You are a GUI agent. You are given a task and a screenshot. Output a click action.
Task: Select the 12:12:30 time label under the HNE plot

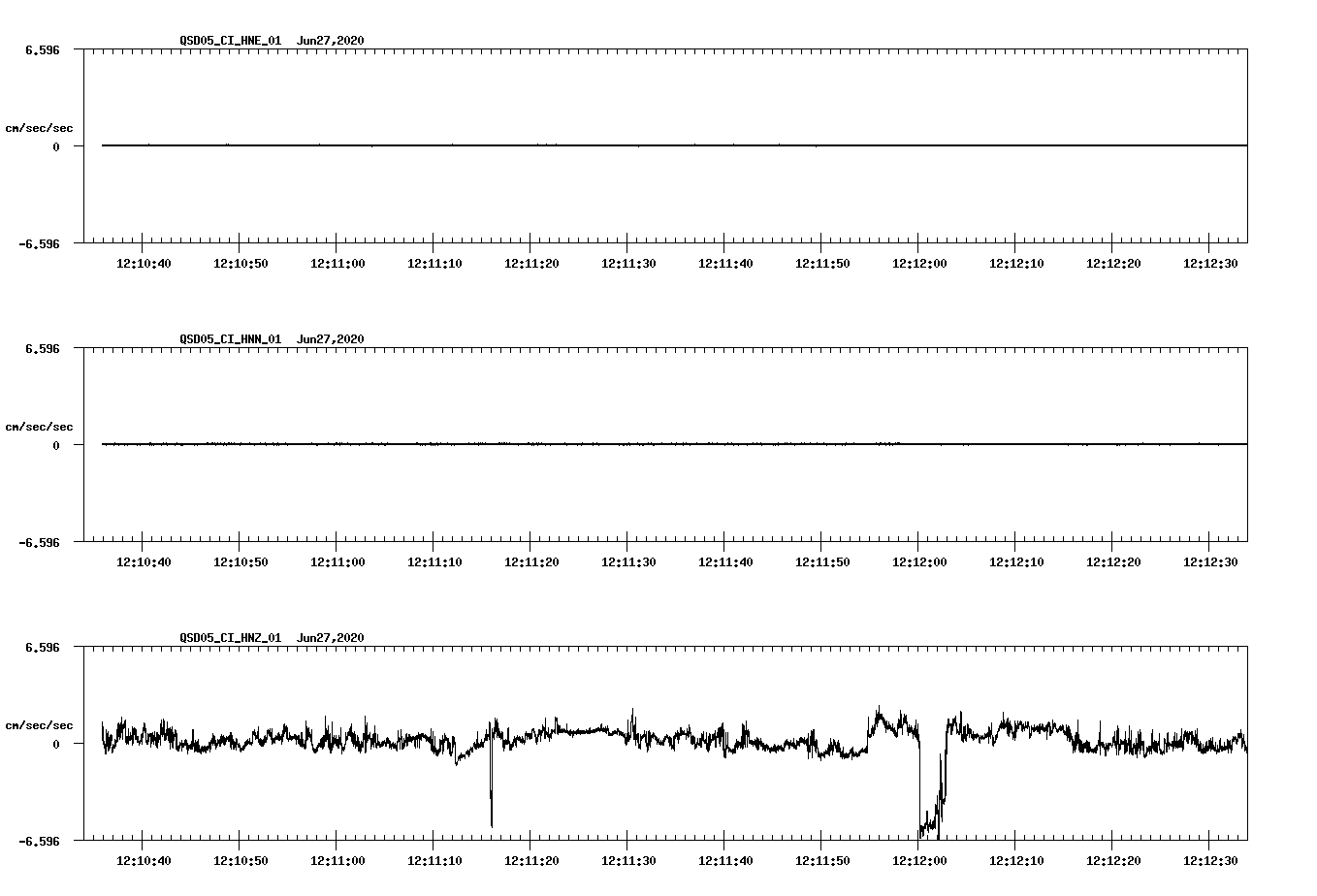coord(1210,264)
